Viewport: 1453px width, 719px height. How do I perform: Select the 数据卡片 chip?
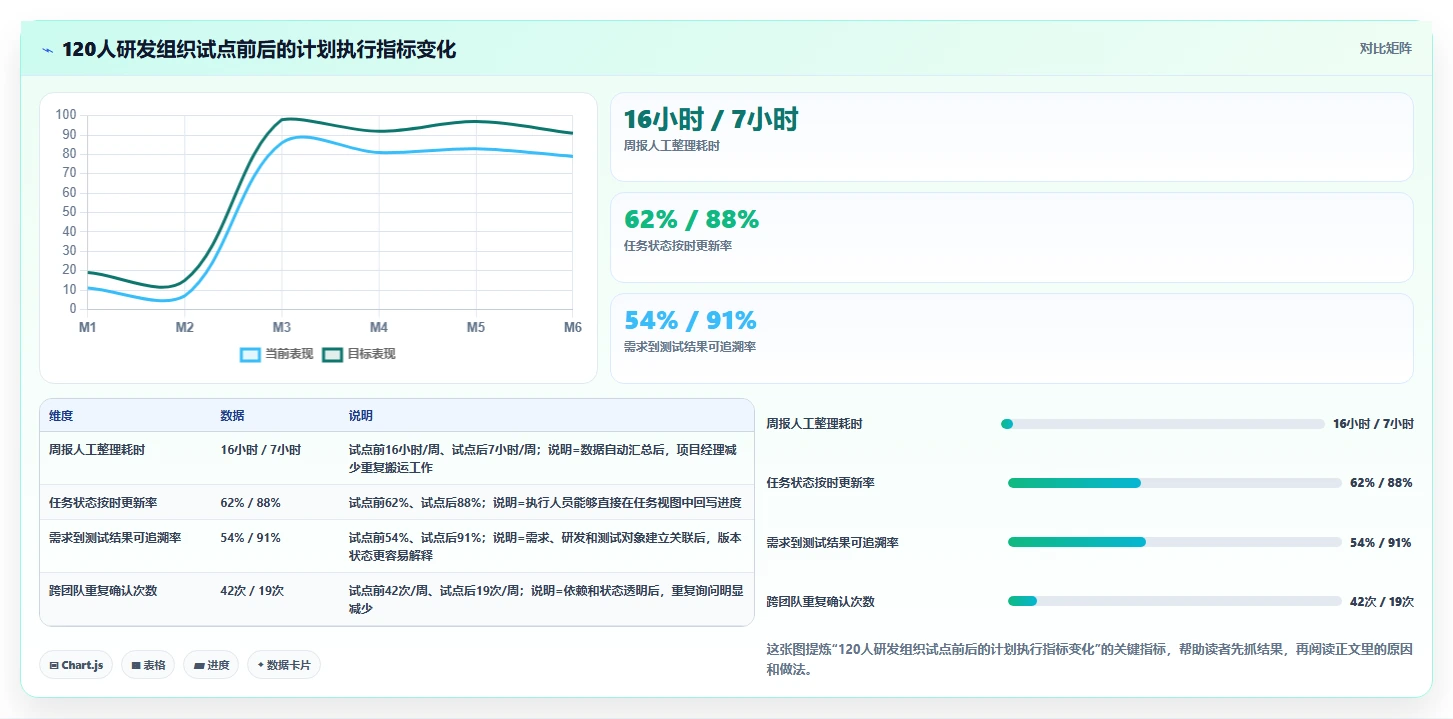click(x=284, y=665)
